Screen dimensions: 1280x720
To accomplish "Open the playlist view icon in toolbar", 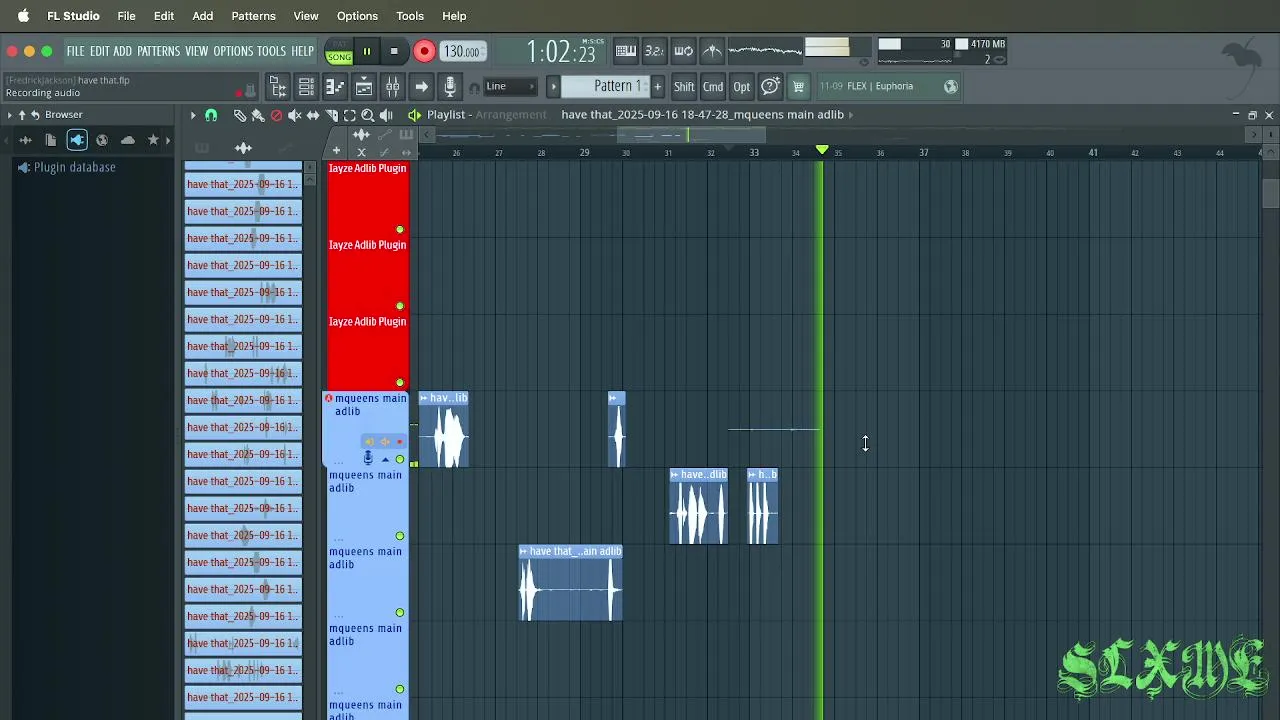I will 364,87.
